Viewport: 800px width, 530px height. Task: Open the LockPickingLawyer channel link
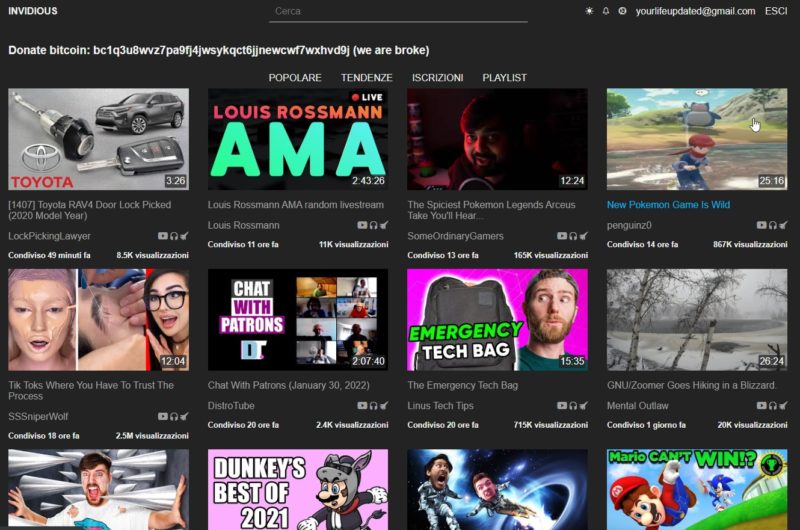click(x=49, y=237)
